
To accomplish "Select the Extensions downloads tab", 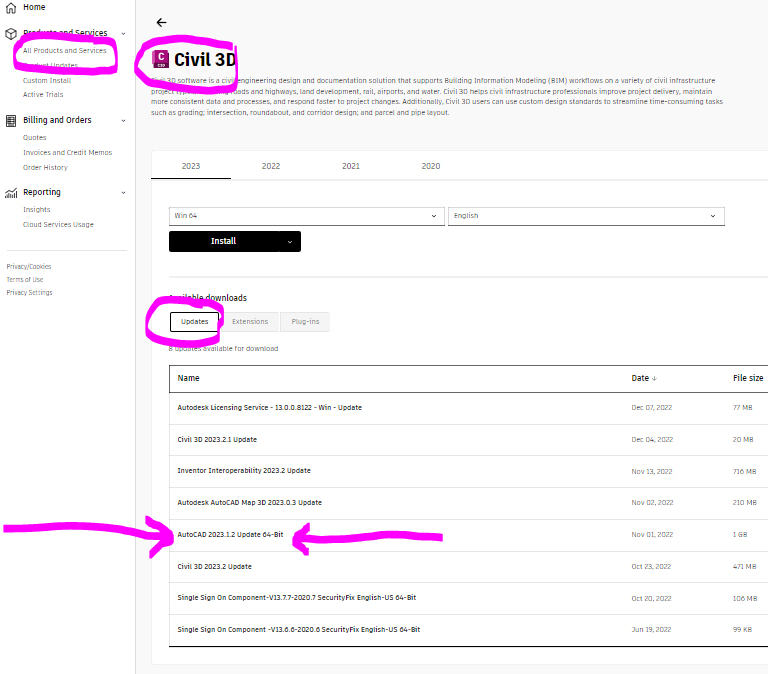I will pos(250,322).
